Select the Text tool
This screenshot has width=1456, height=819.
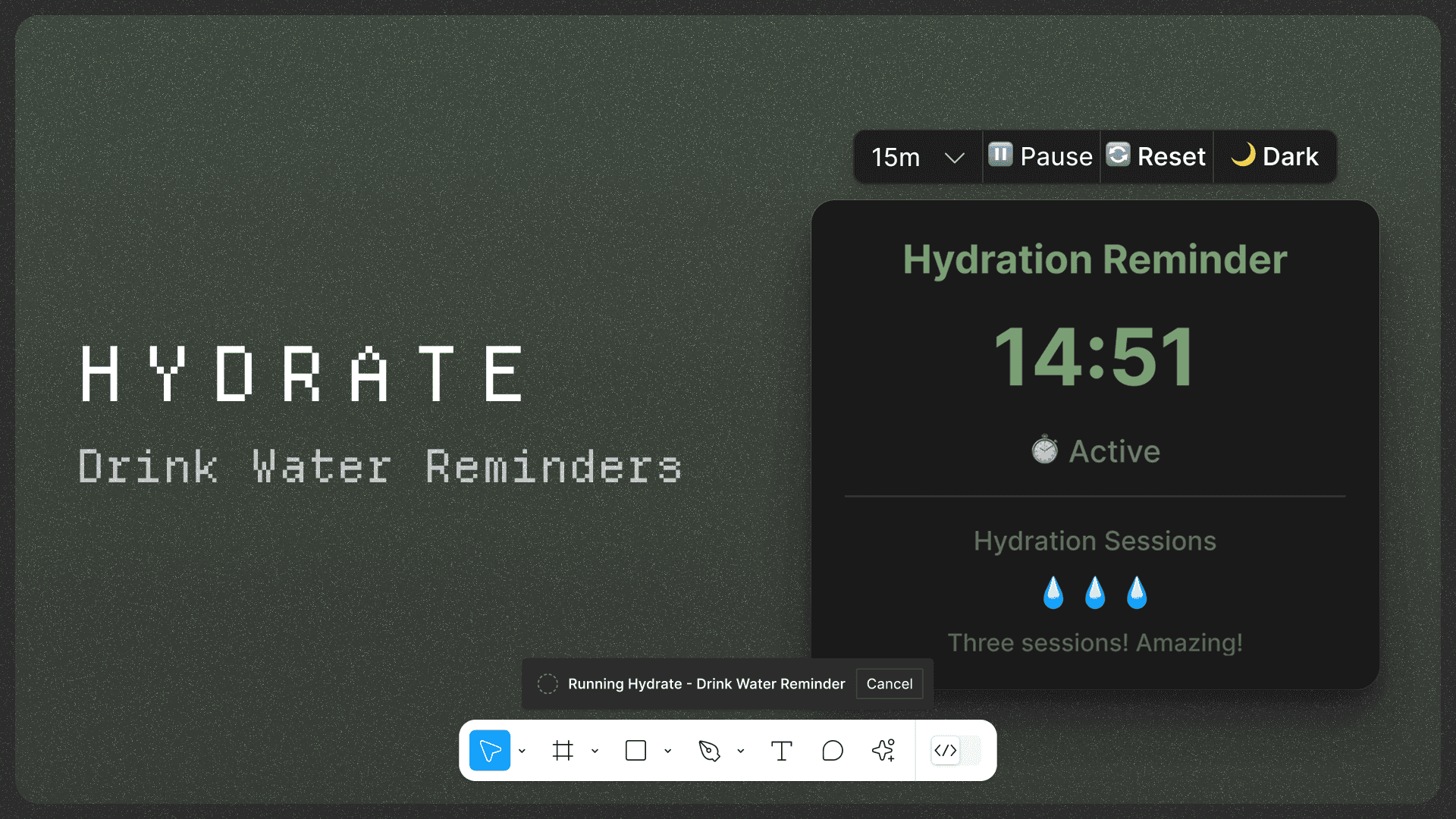[781, 751]
